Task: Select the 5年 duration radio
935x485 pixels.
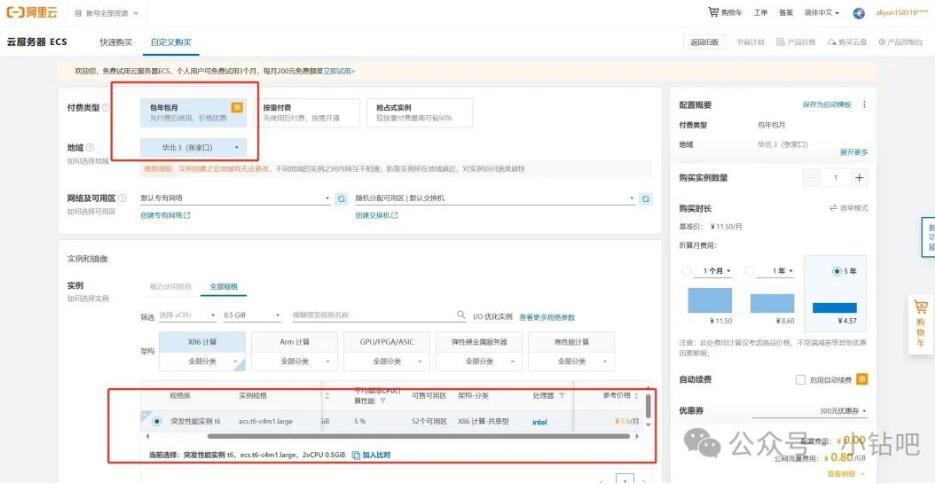Action: click(x=836, y=271)
